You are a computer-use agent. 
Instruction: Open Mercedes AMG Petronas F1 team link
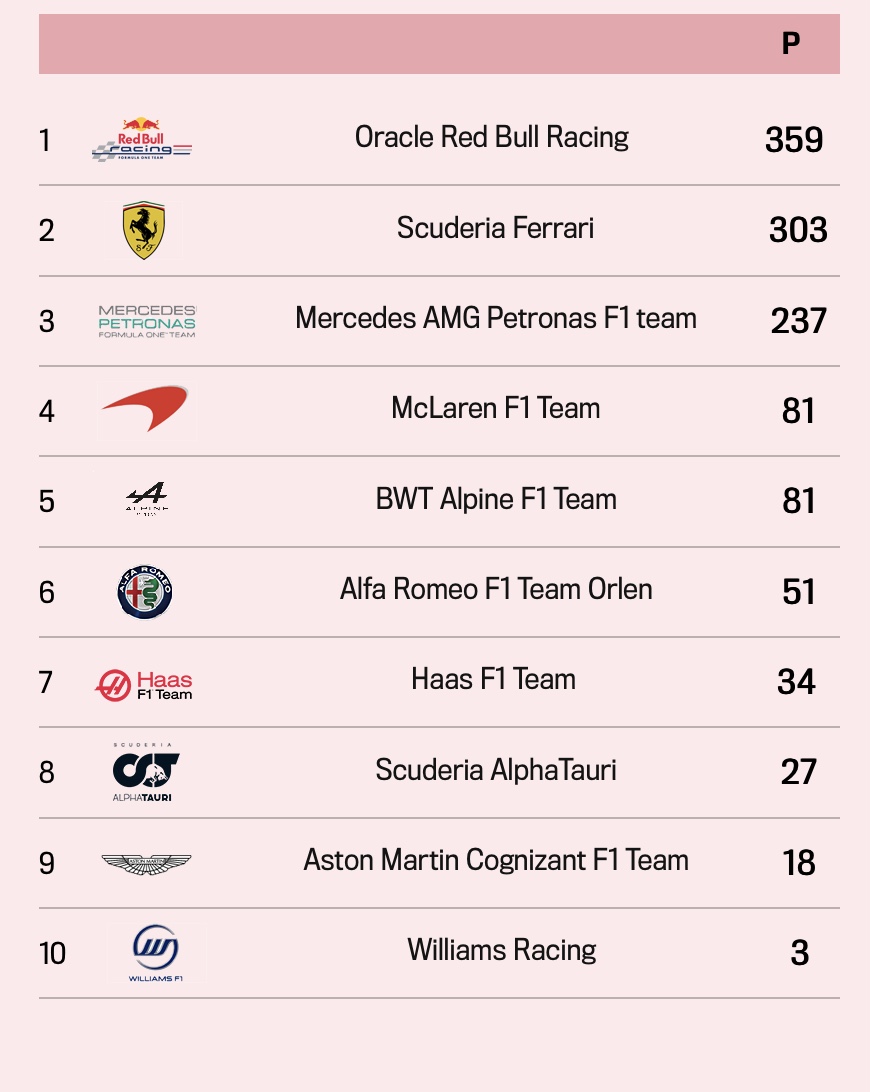496,318
